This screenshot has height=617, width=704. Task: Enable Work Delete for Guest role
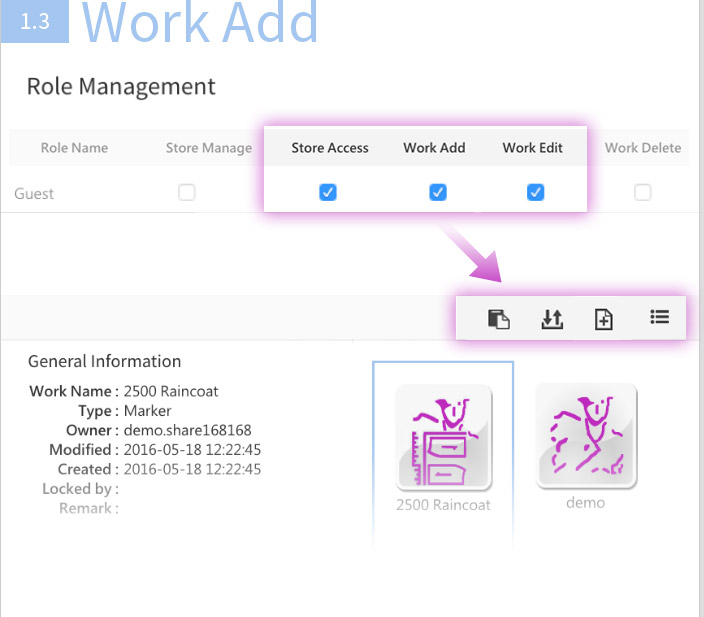pyautogui.click(x=642, y=193)
